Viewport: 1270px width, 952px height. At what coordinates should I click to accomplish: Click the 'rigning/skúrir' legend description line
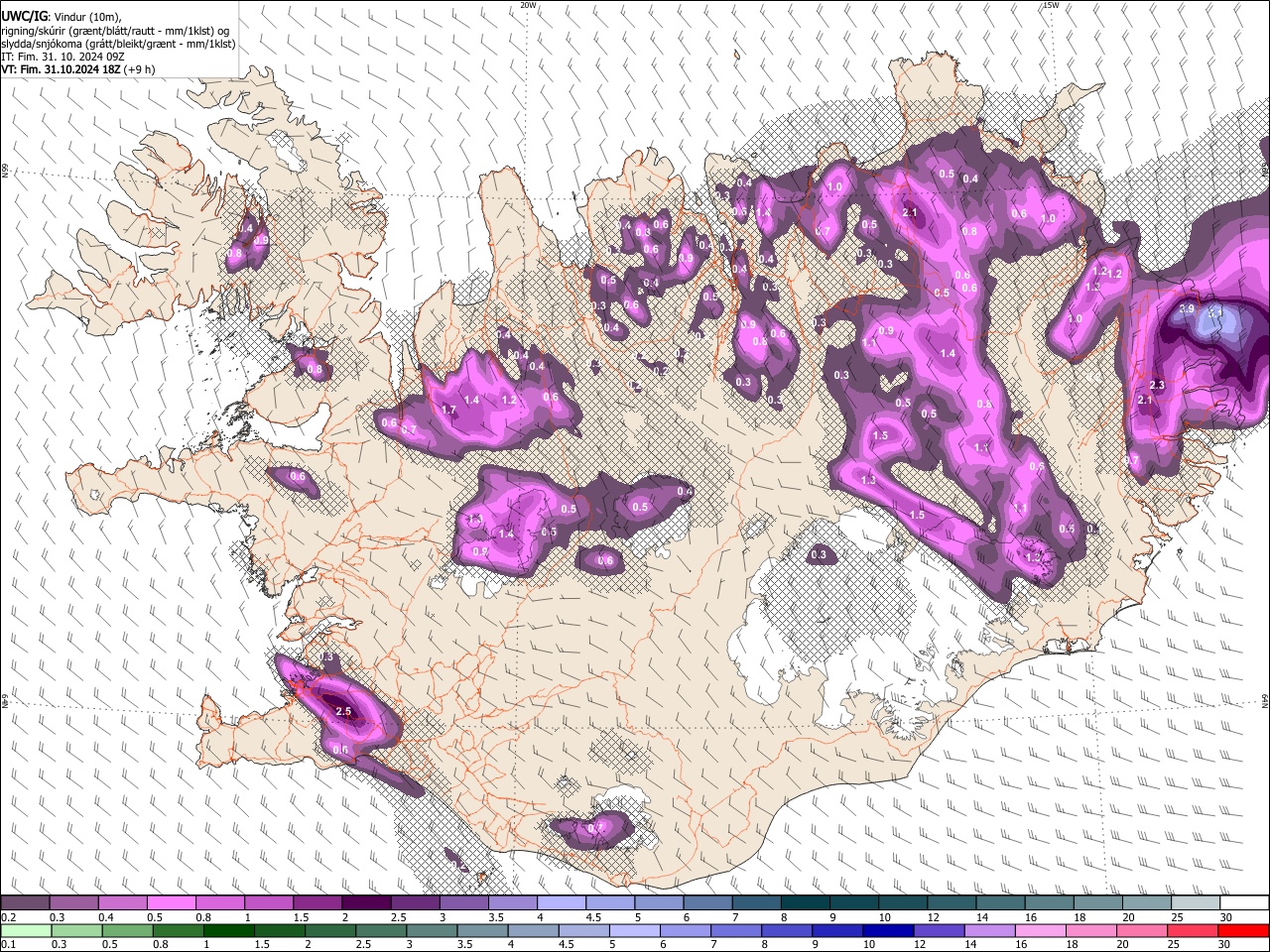(116, 30)
